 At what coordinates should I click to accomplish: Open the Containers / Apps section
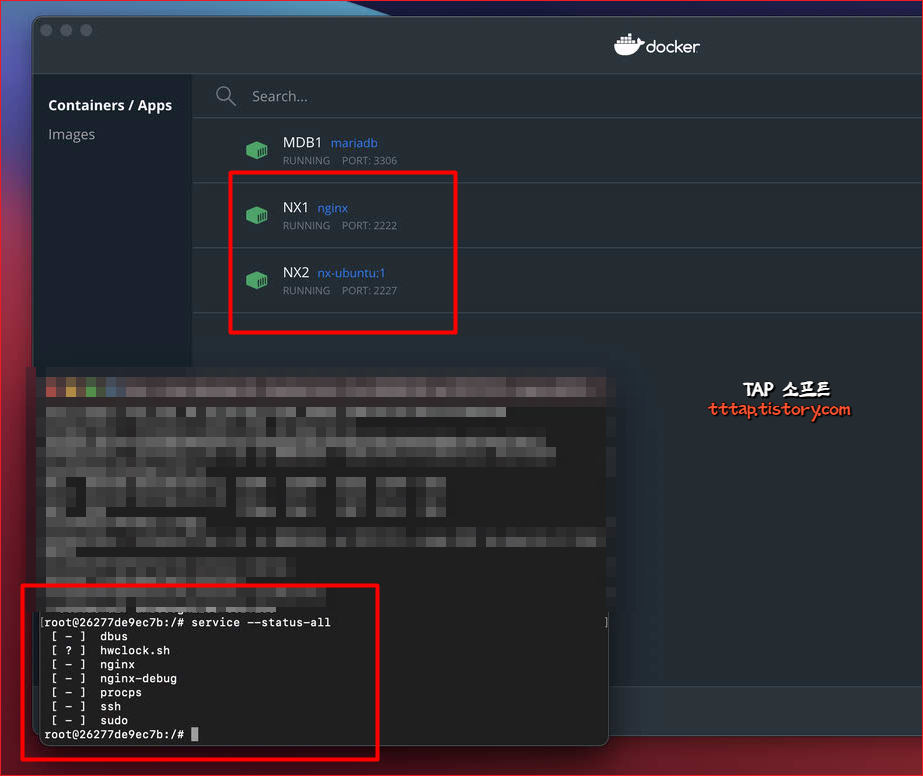pyautogui.click(x=110, y=105)
